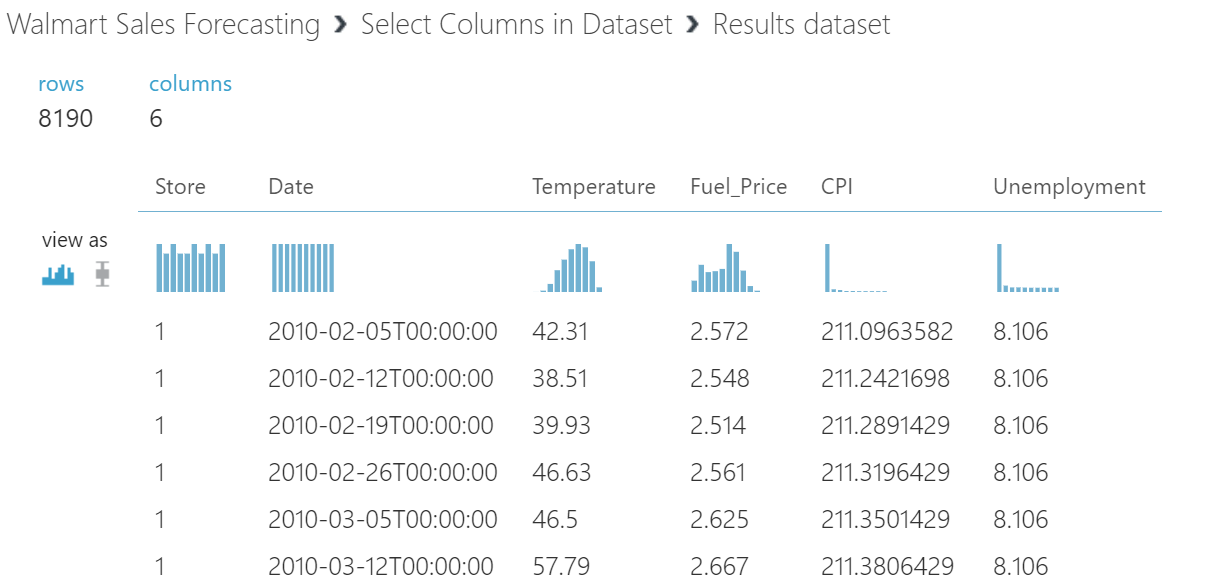Open Store column histogram thumbnail

pyautogui.click(x=191, y=267)
